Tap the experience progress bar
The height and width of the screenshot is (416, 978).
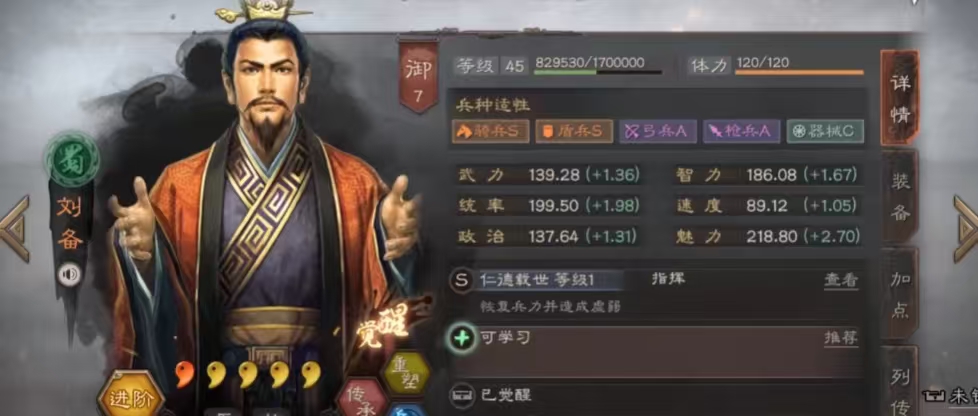tap(598, 72)
